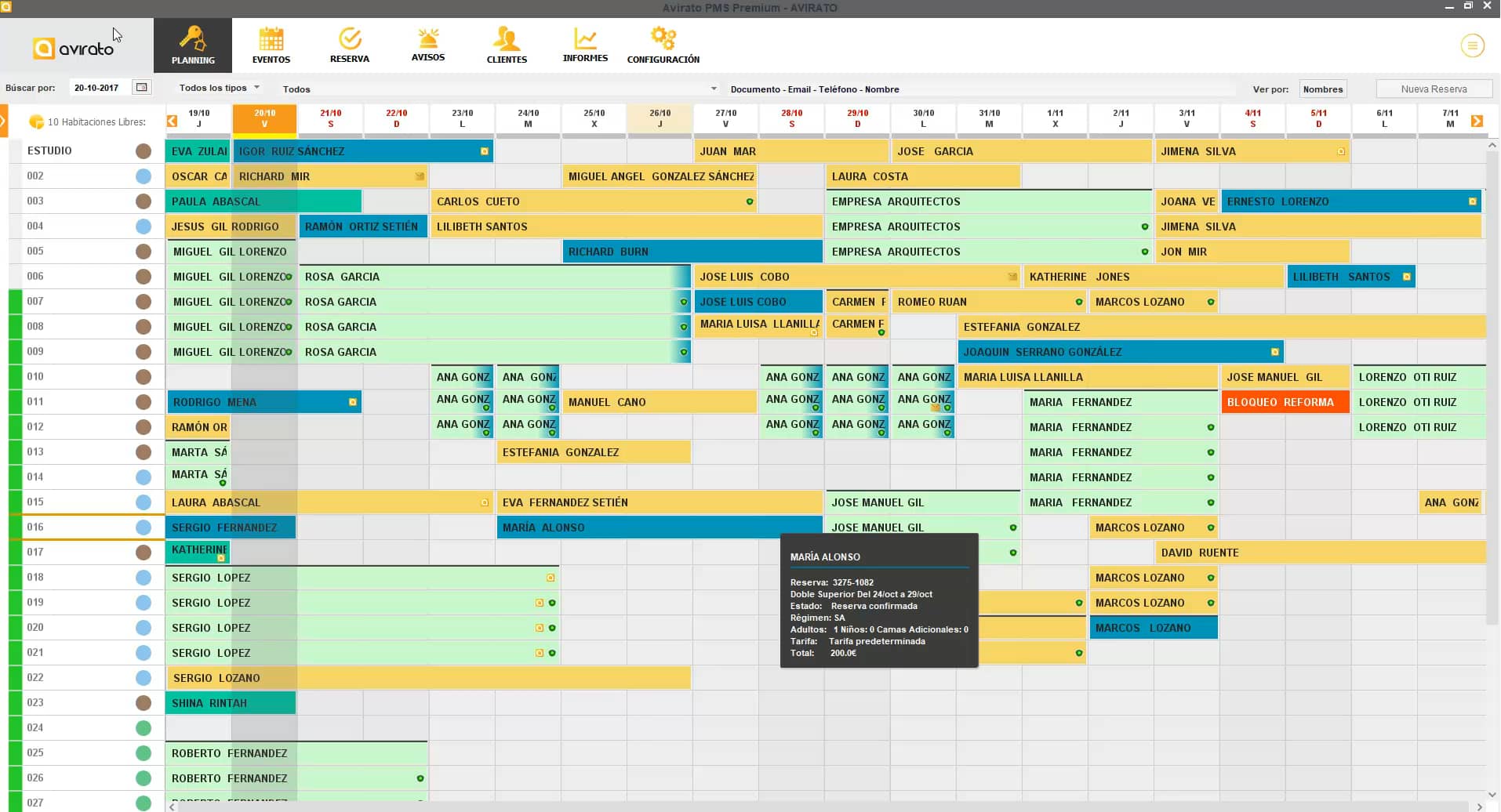Select the KATHERINE JONES booking
Screen dimensions: 1501x812
pyautogui.click(x=1153, y=277)
